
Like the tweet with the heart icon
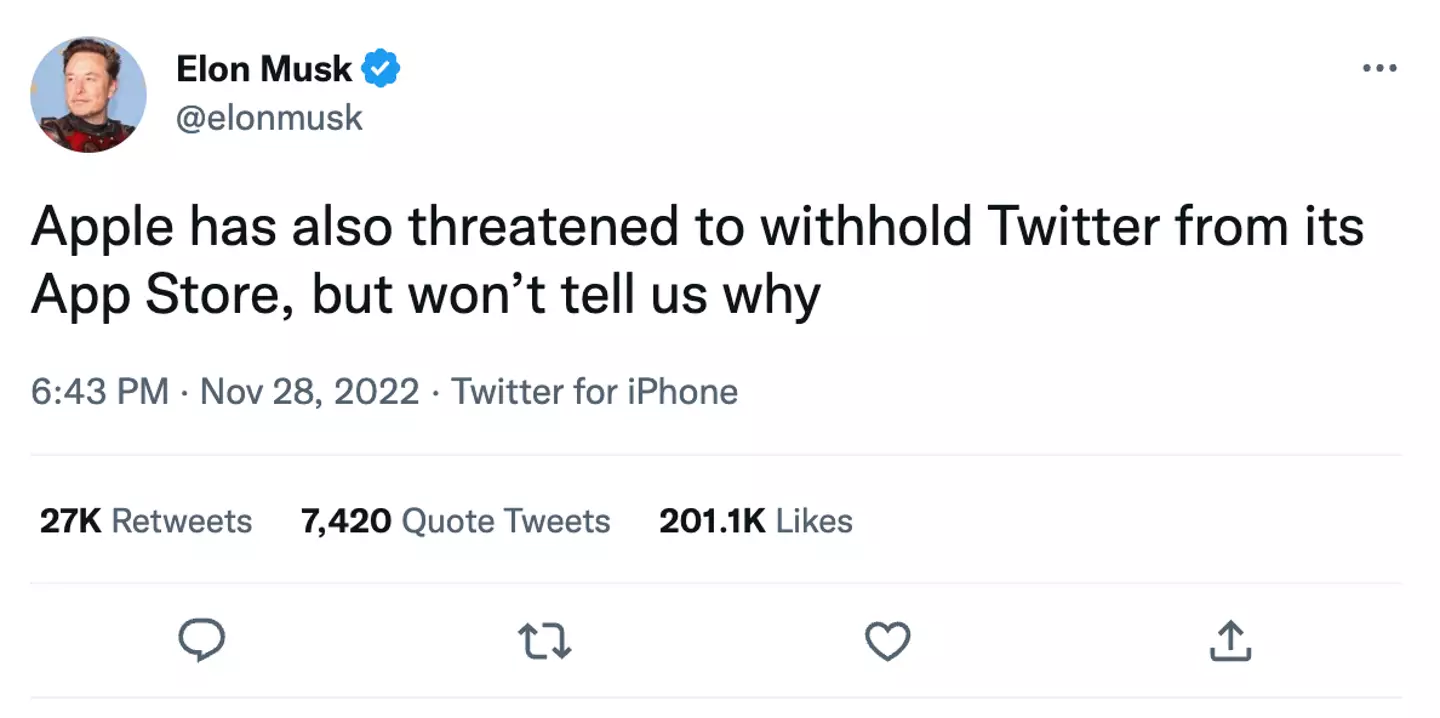pyautogui.click(x=887, y=640)
